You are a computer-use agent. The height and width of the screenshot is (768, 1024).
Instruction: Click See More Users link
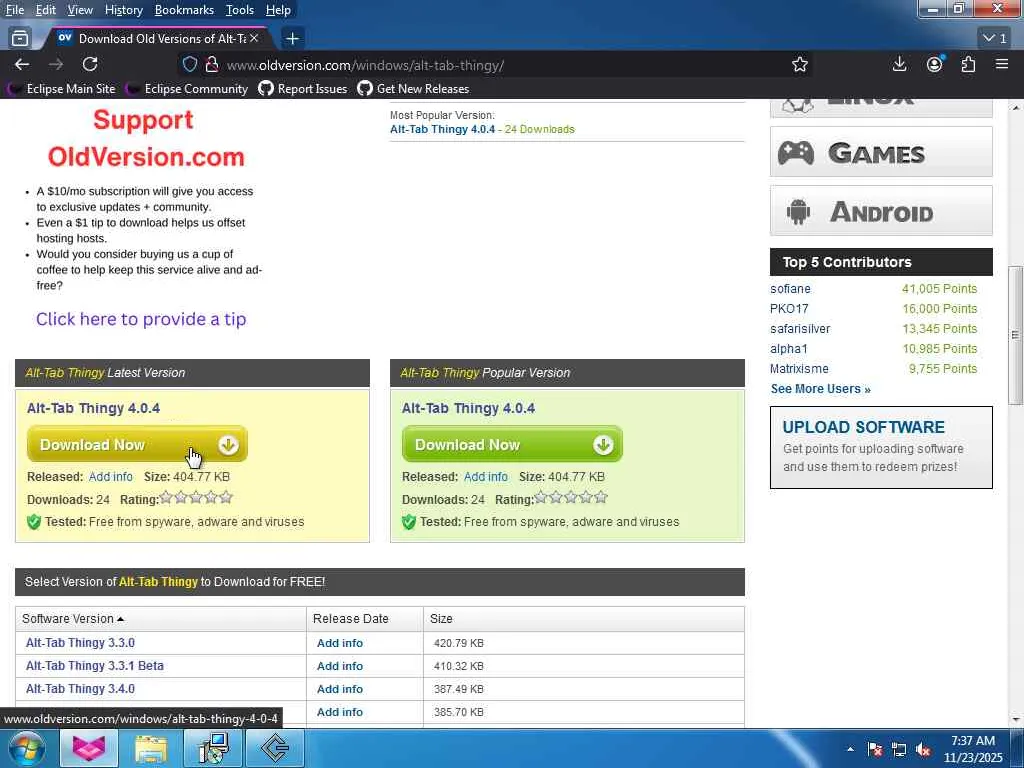820,389
